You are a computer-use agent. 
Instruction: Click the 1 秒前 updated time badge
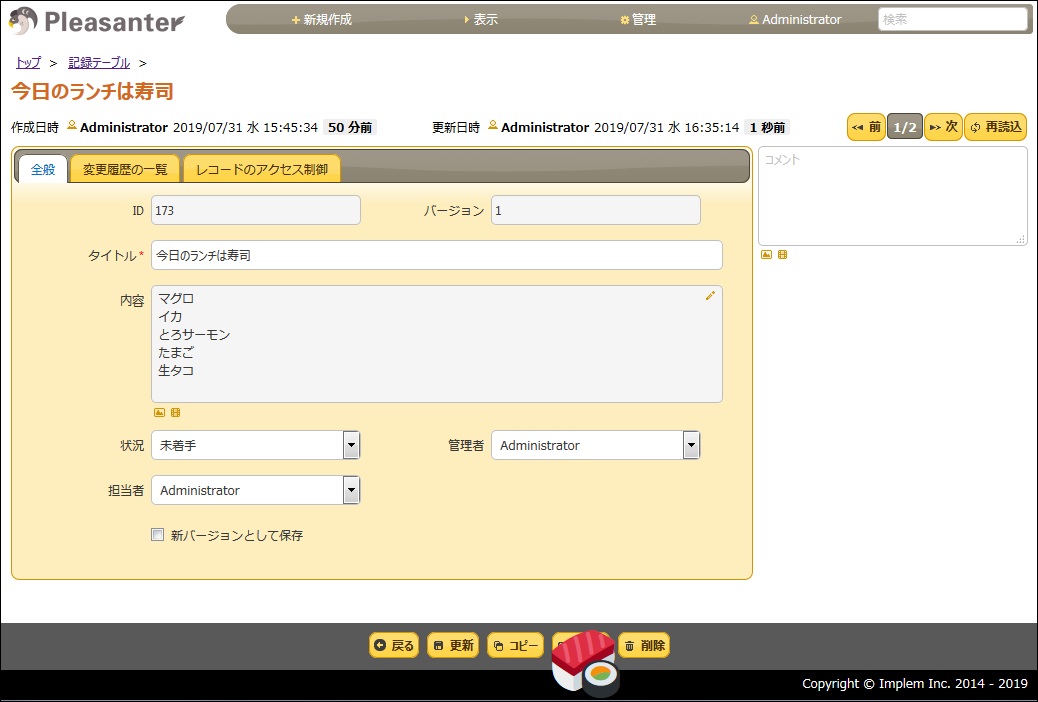767,127
